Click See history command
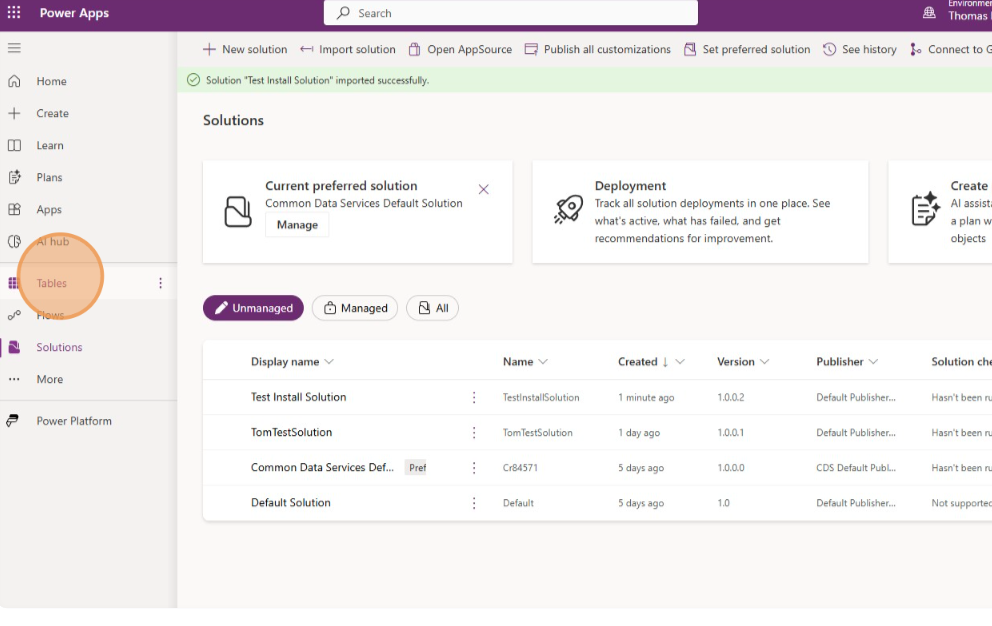Screen dimensions: 992x626 coord(860,49)
